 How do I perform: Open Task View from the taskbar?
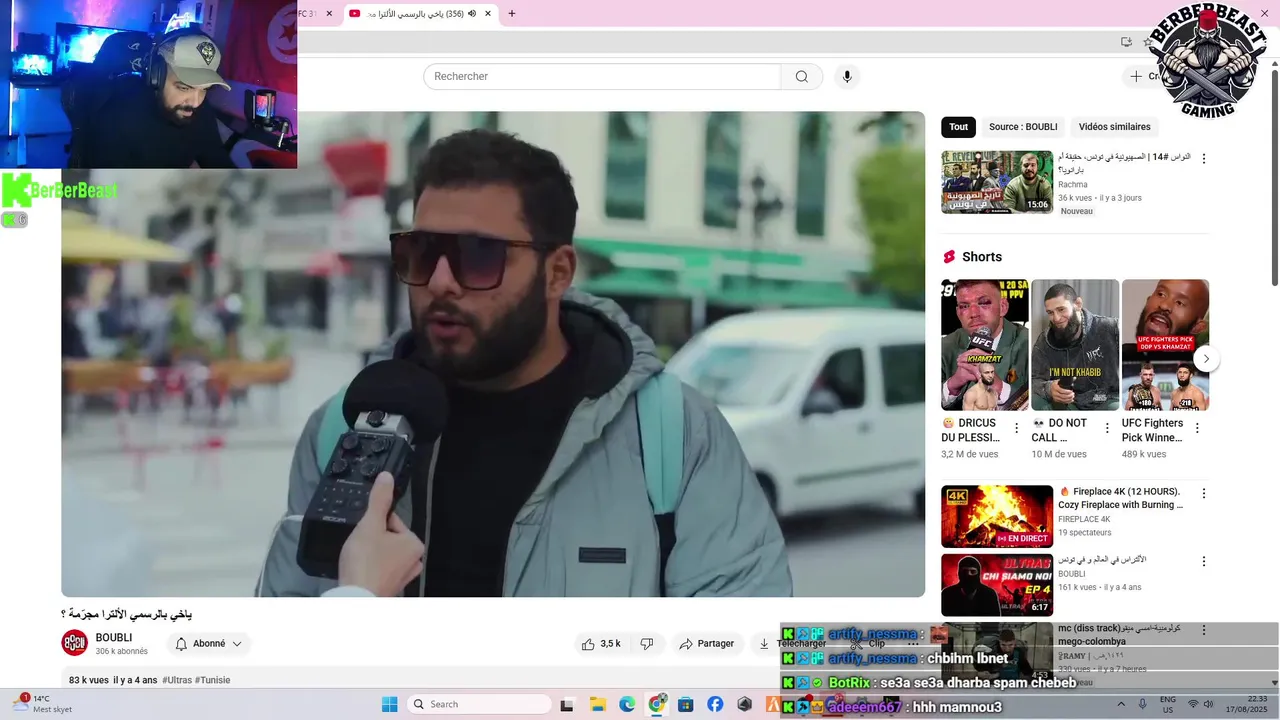tap(567, 704)
